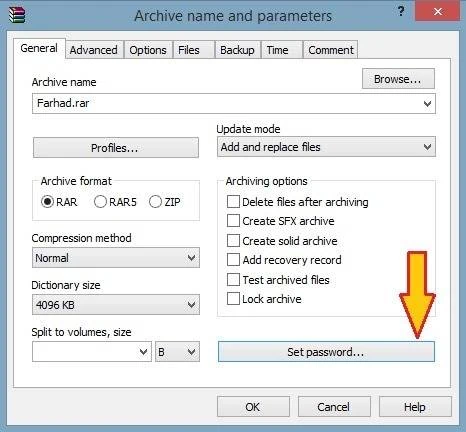Close the Archive name and parameters dialog

point(438,12)
